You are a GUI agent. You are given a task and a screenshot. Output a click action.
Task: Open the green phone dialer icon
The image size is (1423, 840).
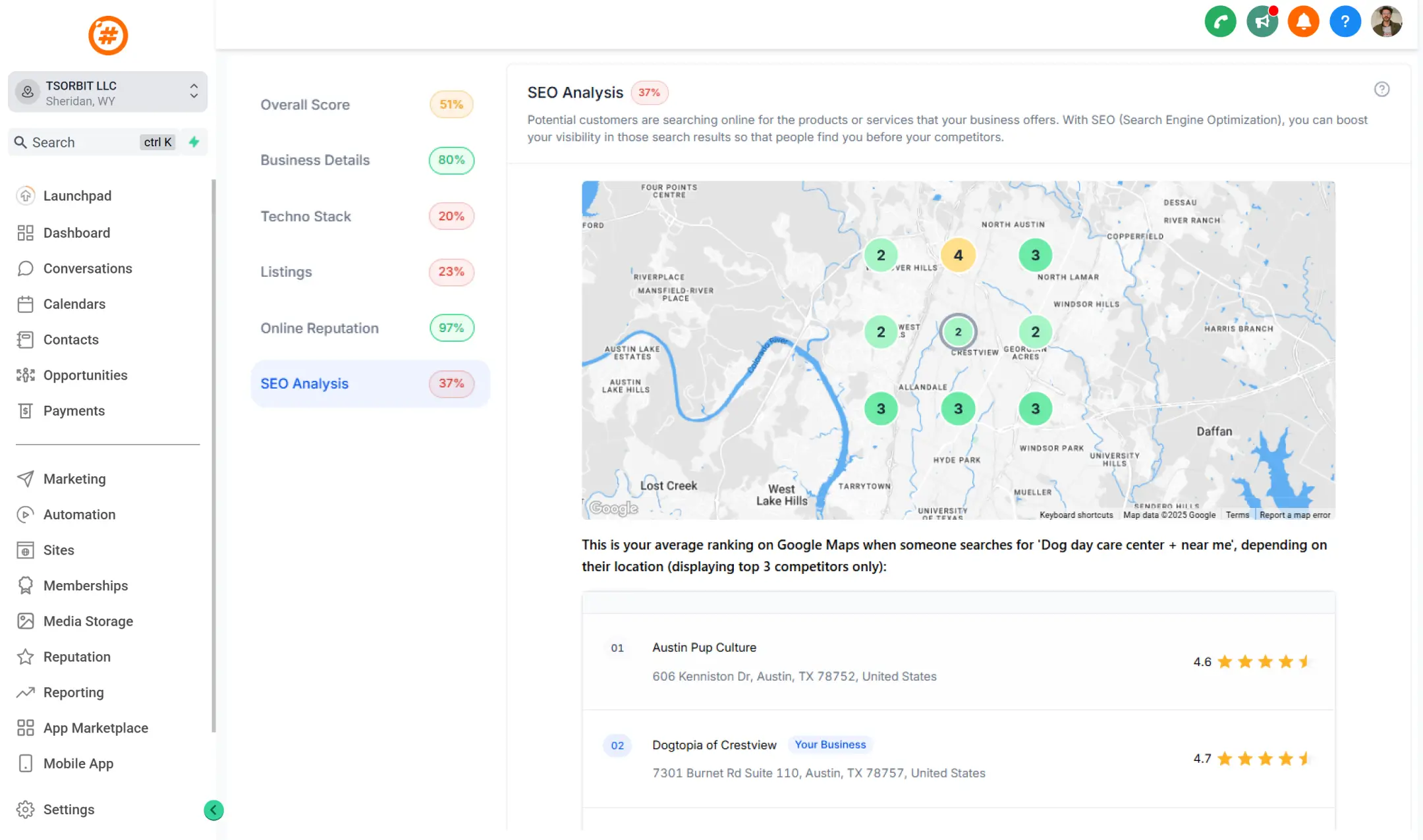(1220, 22)
